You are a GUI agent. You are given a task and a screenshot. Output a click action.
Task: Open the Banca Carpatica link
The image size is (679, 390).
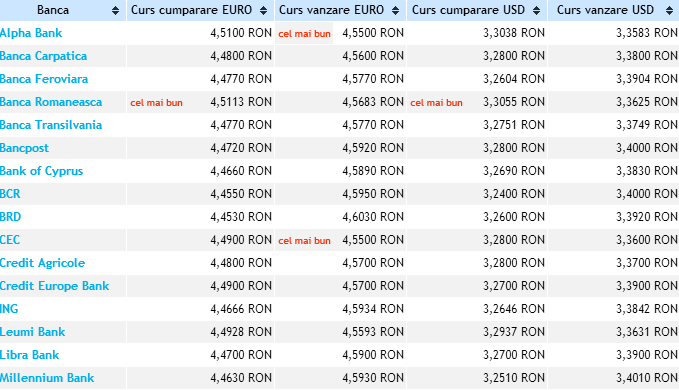pyautogui.click(x=43, y=56)
